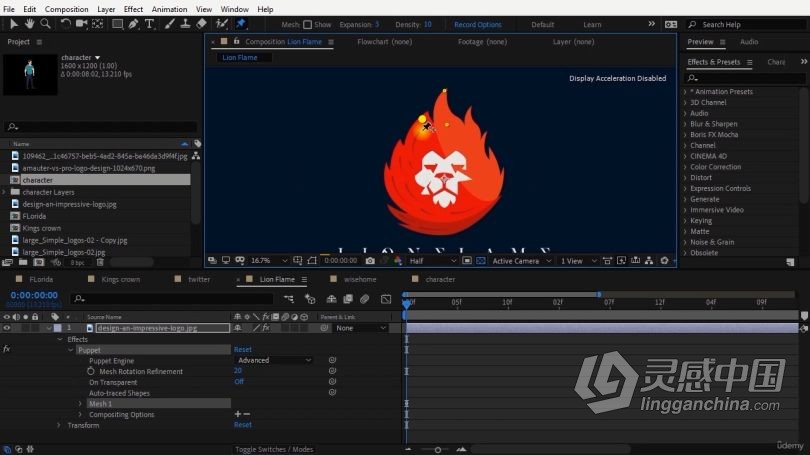Enable motion blur icon in timeline
This screenshot has width=810, height=455.
[365, 299]
